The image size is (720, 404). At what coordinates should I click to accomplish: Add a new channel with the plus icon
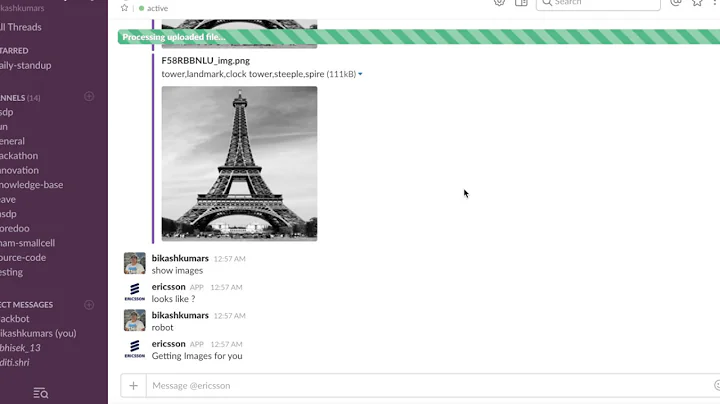[x=89, y=96]
